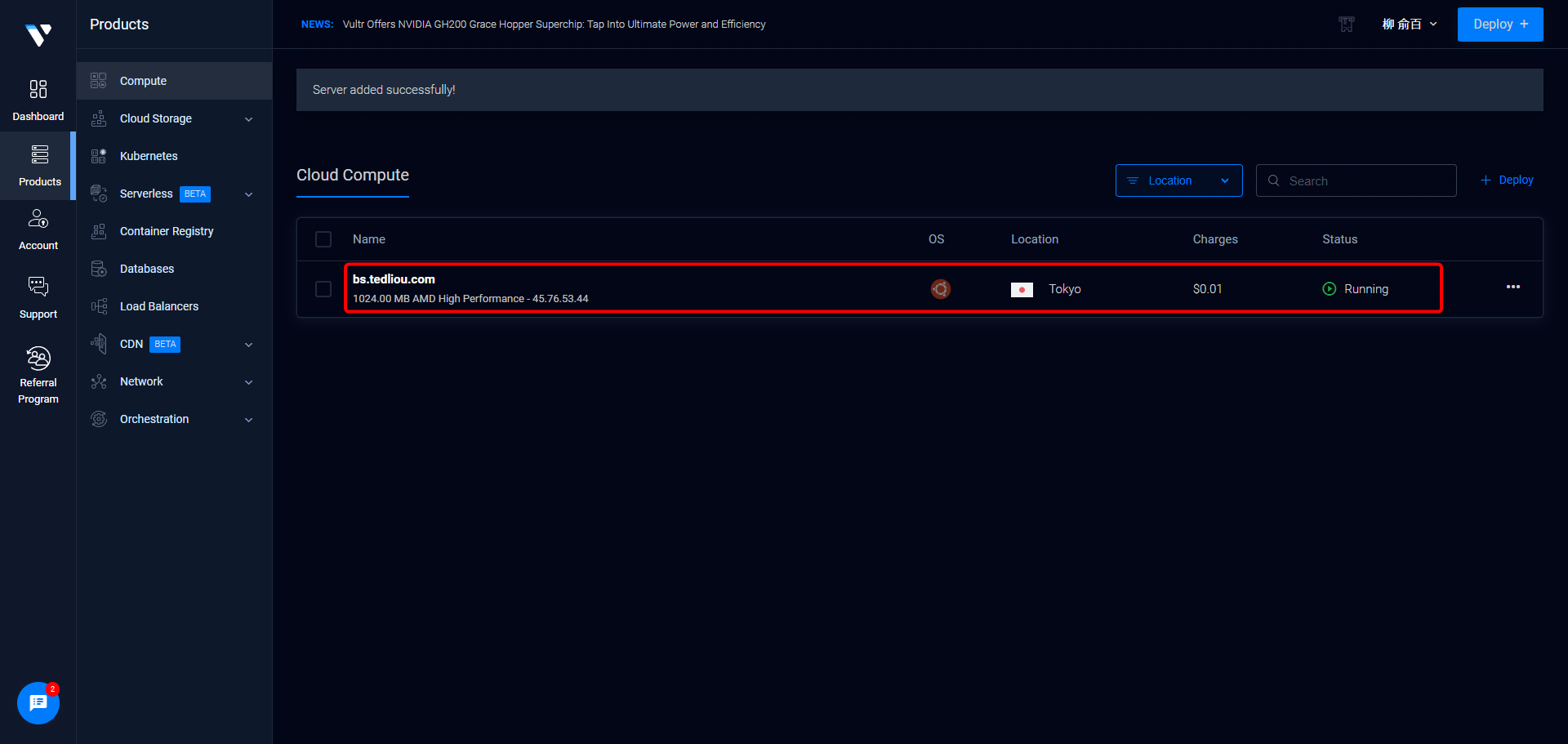Click the blue Deploy + button
1568x744 pixels.
tap(1499, 25)
